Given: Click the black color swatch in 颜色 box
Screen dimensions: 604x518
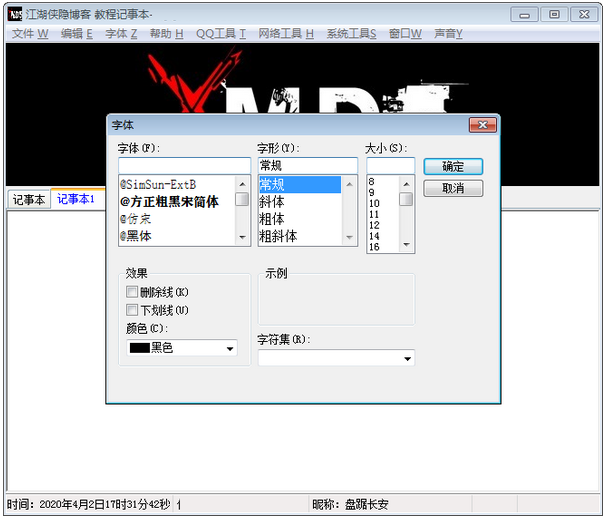Looking at the screenshot, I should coord(139,348).
